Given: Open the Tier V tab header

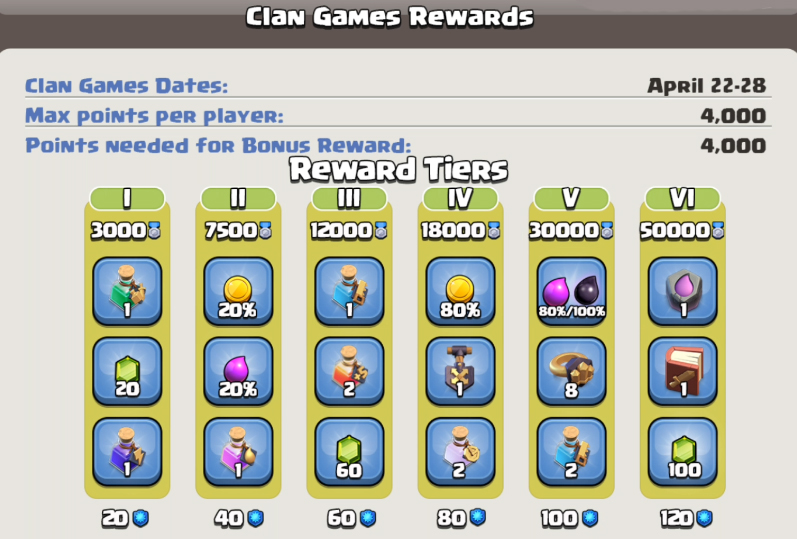Looking at the screenshot, I should coord(571,198).
